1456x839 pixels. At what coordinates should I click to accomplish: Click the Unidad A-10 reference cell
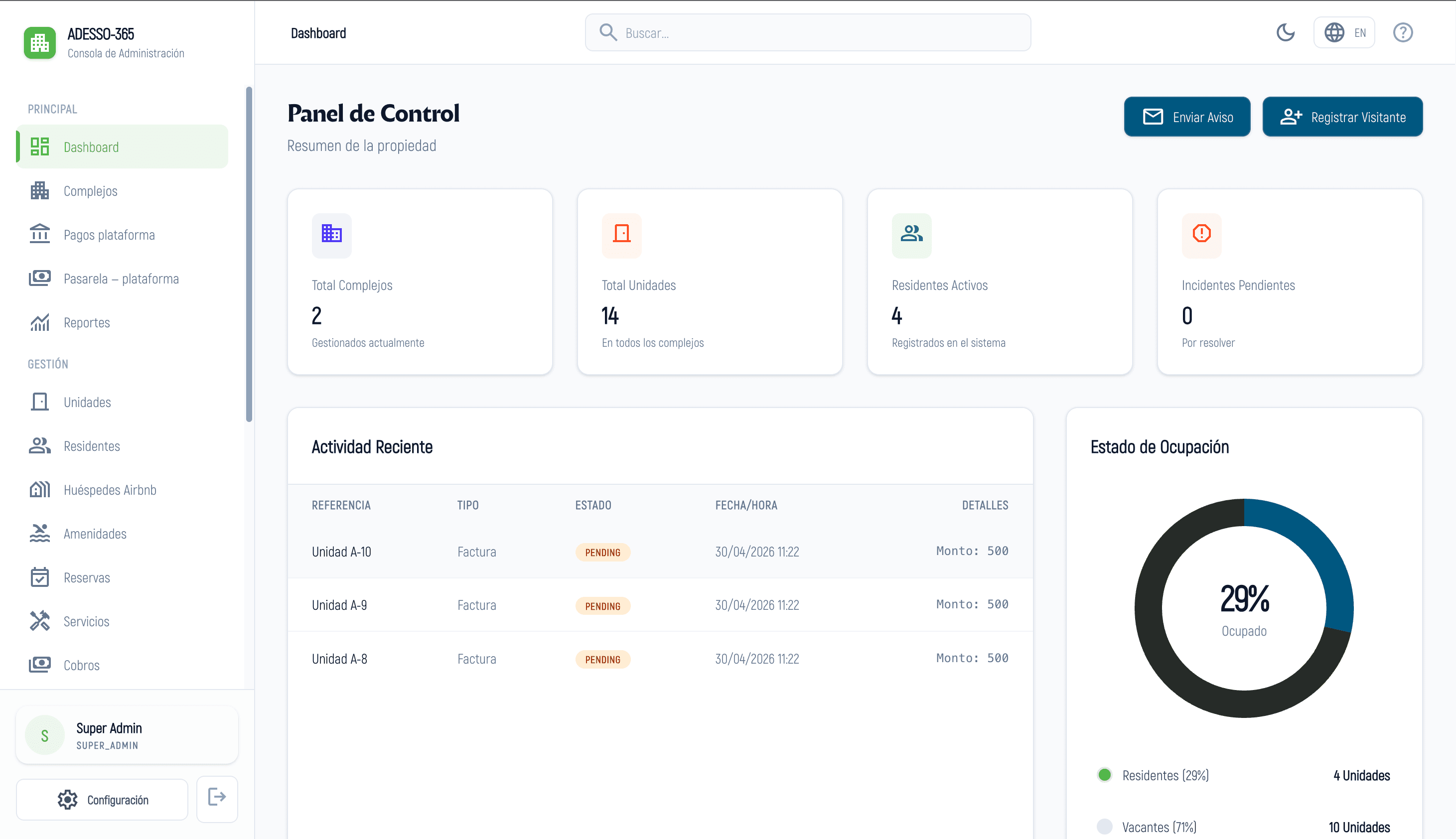coord(341,552)
